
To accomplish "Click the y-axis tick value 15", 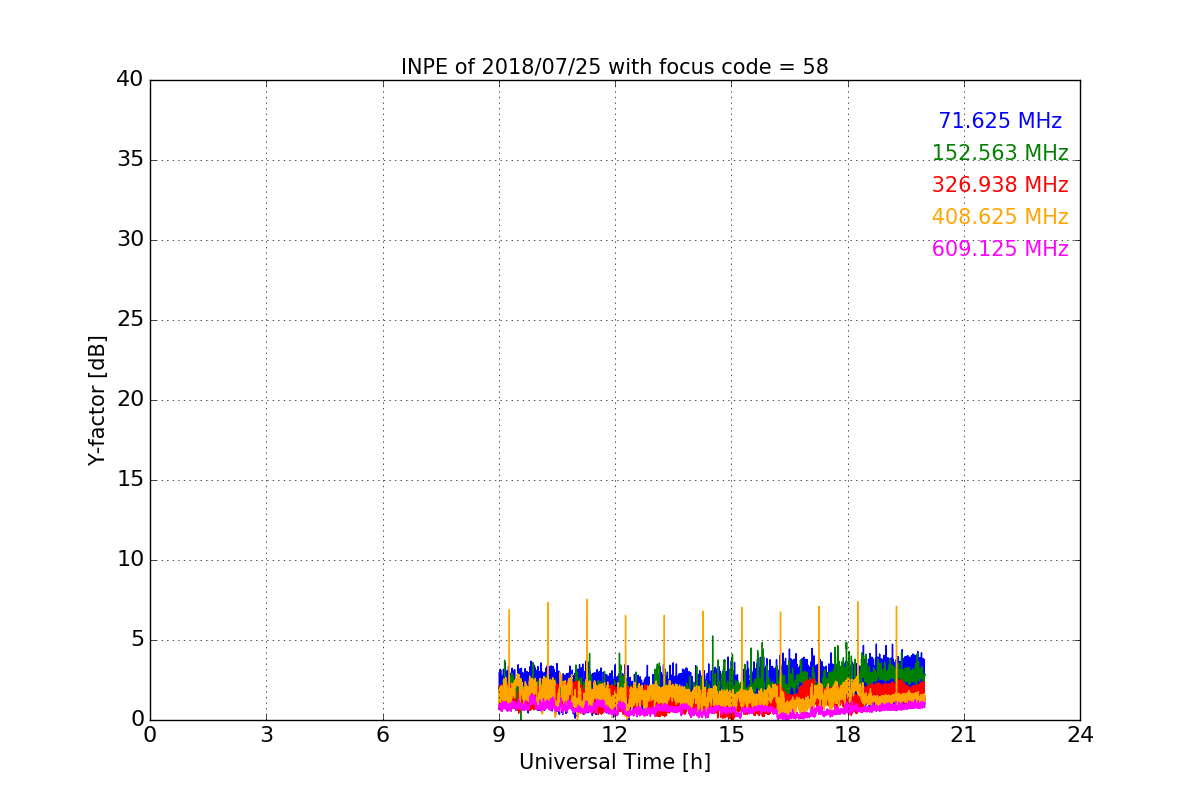I will pos(130,480).
